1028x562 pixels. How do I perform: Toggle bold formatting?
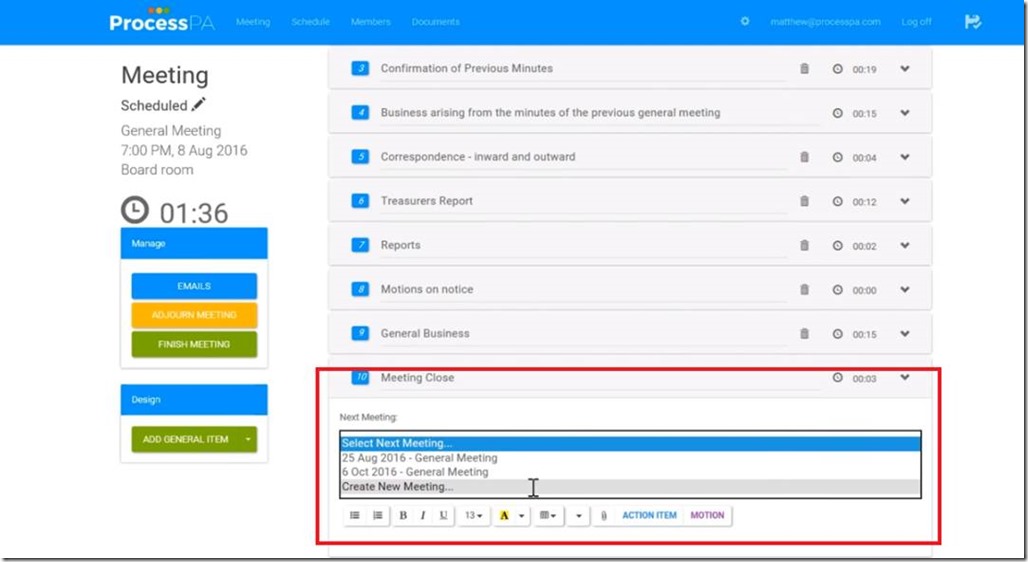tap(403, 516)
